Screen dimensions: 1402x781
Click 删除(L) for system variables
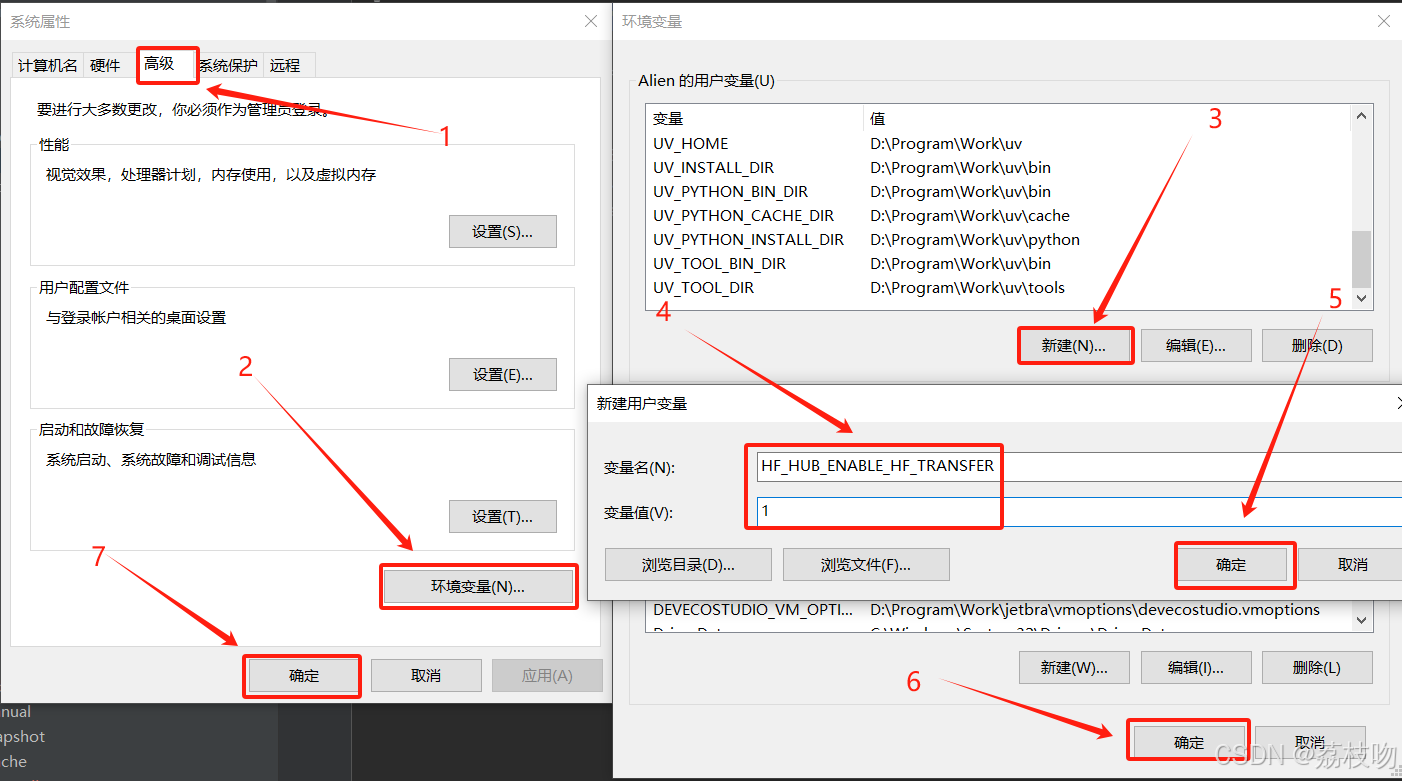pos(1317,667)
